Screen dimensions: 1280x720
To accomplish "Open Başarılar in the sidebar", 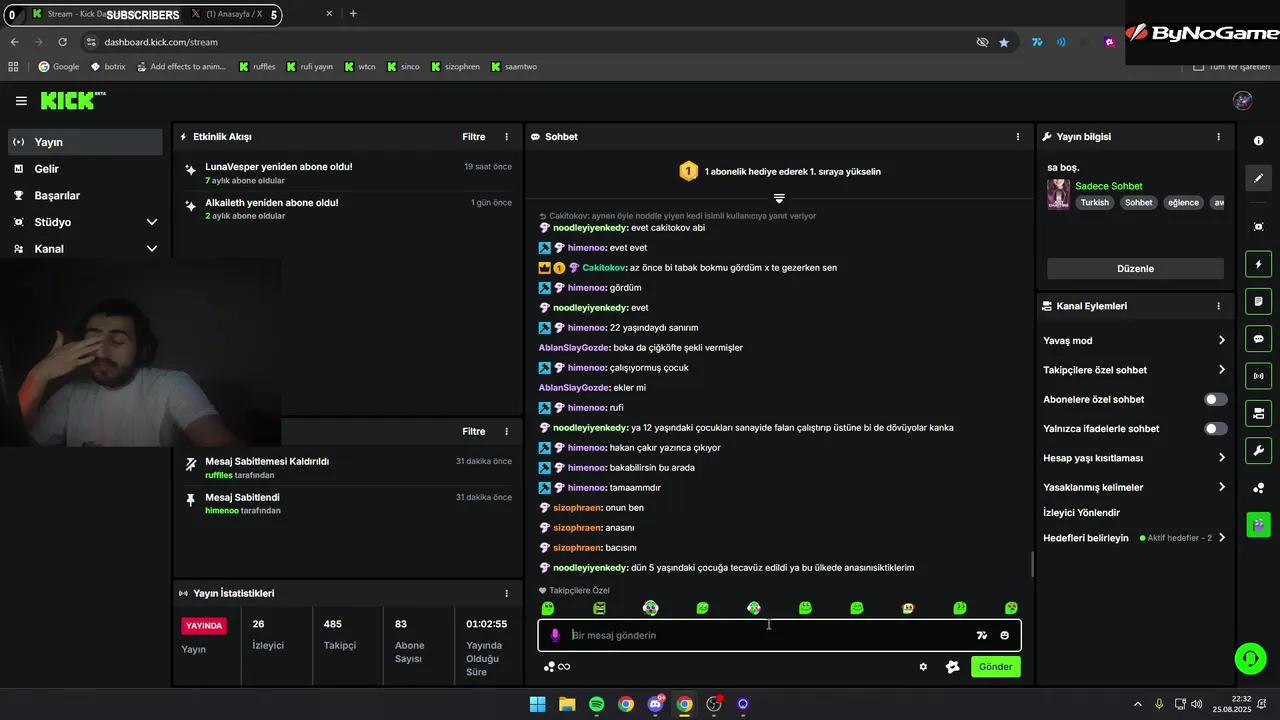I will click(x=85, y=196).
